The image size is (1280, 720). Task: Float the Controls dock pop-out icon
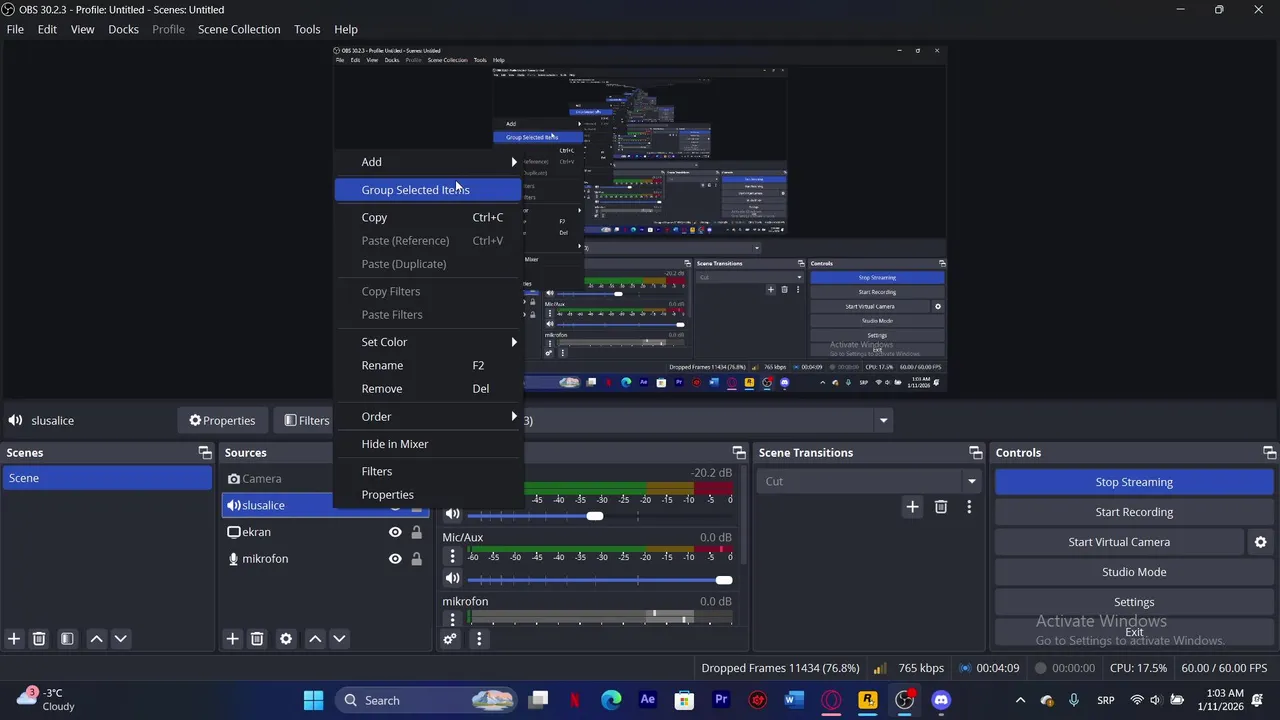(1269, 453)
